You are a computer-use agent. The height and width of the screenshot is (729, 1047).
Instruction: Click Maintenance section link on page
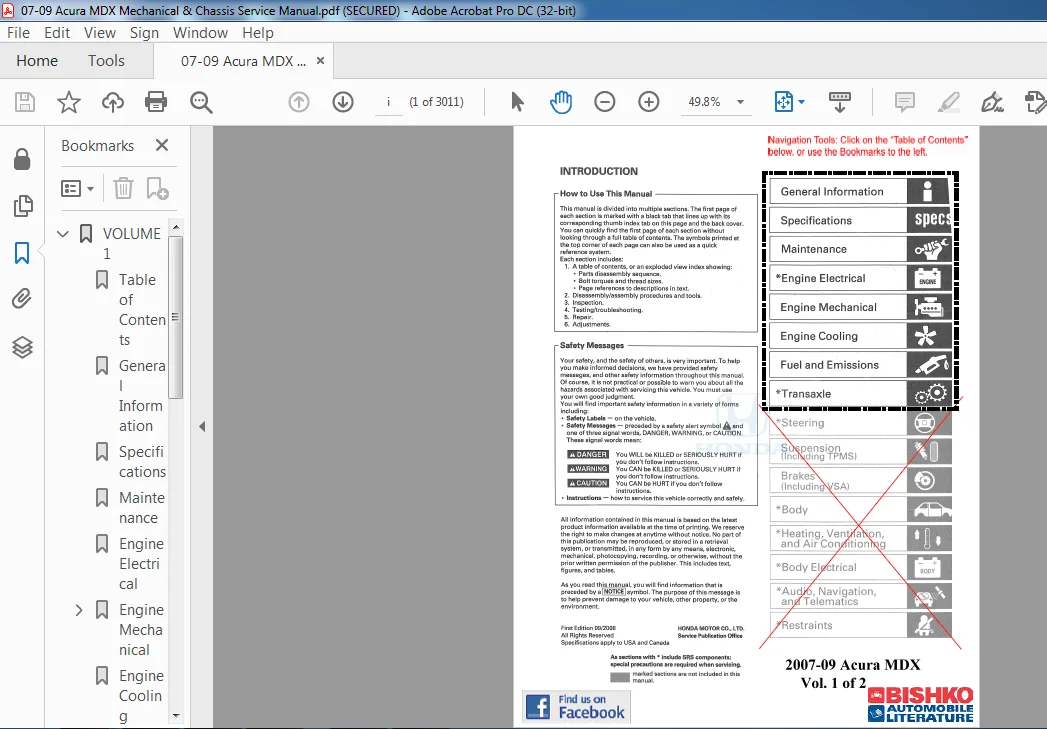point(861,249)
